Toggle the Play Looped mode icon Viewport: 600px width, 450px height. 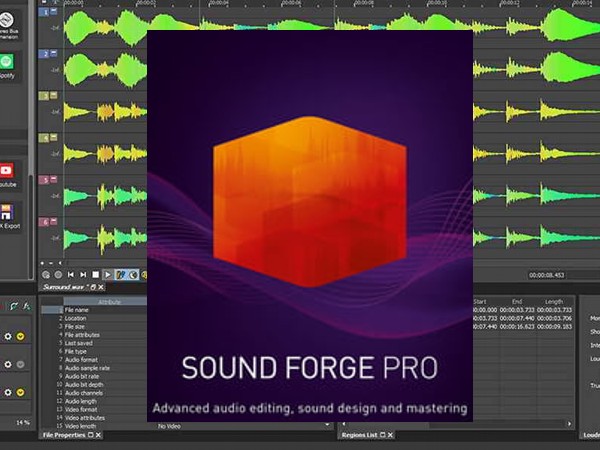click(121, 275)
